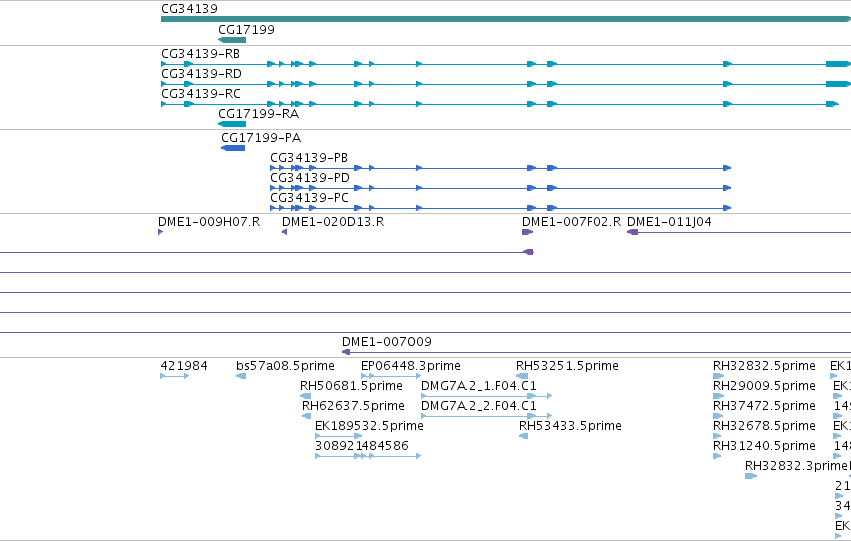Select the CG34139-RD transcript label
Viewport: 851px width, 541px height.
[201, 74]
